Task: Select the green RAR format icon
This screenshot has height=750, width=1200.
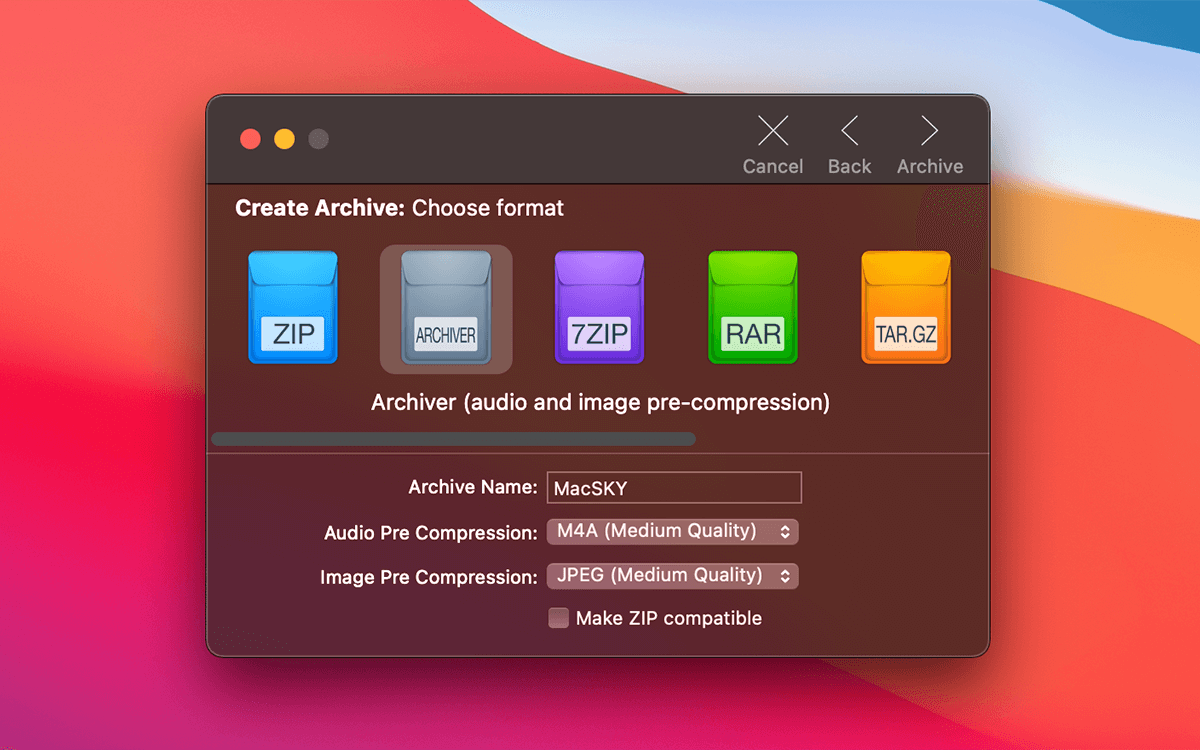Action: pos(753,308)
